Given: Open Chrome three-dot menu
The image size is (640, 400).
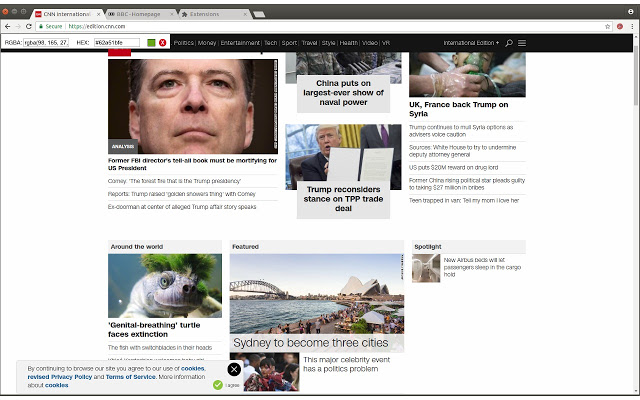Looking at the screenshot, I should coord(631,26).
